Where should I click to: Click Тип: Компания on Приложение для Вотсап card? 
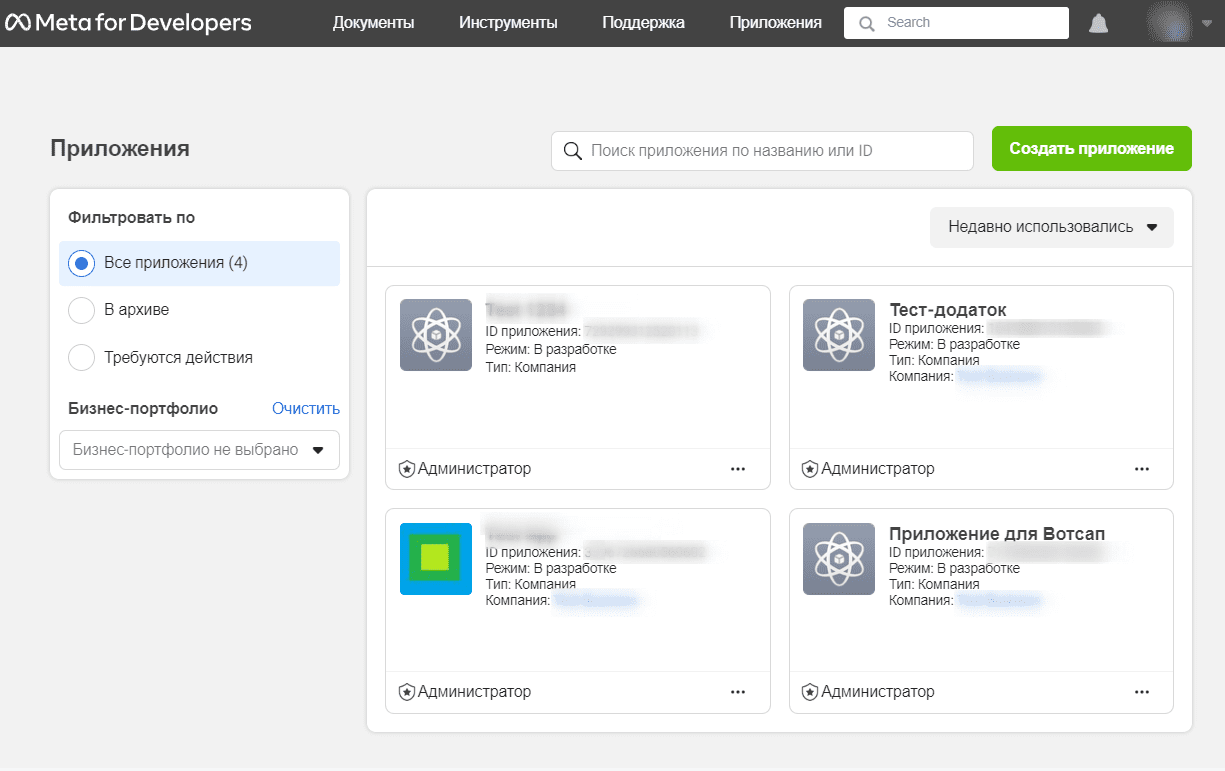pyautogui.click(x=934, y=584)
